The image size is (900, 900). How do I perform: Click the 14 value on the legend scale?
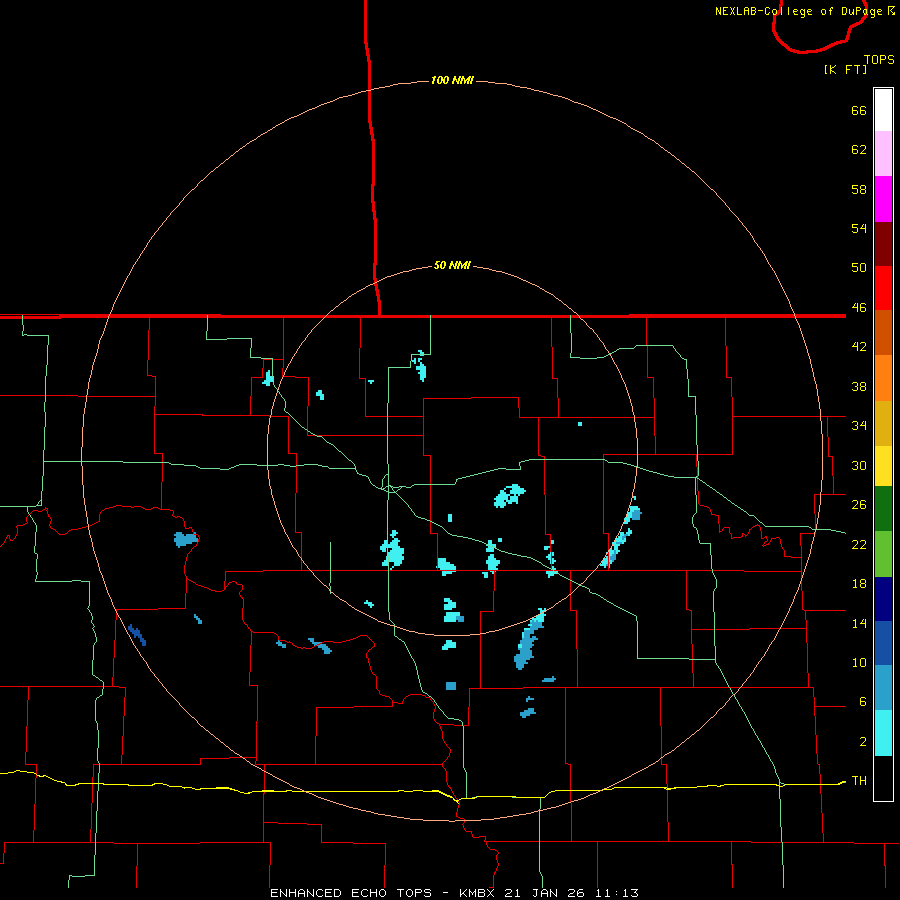click(x=859, y=623)
